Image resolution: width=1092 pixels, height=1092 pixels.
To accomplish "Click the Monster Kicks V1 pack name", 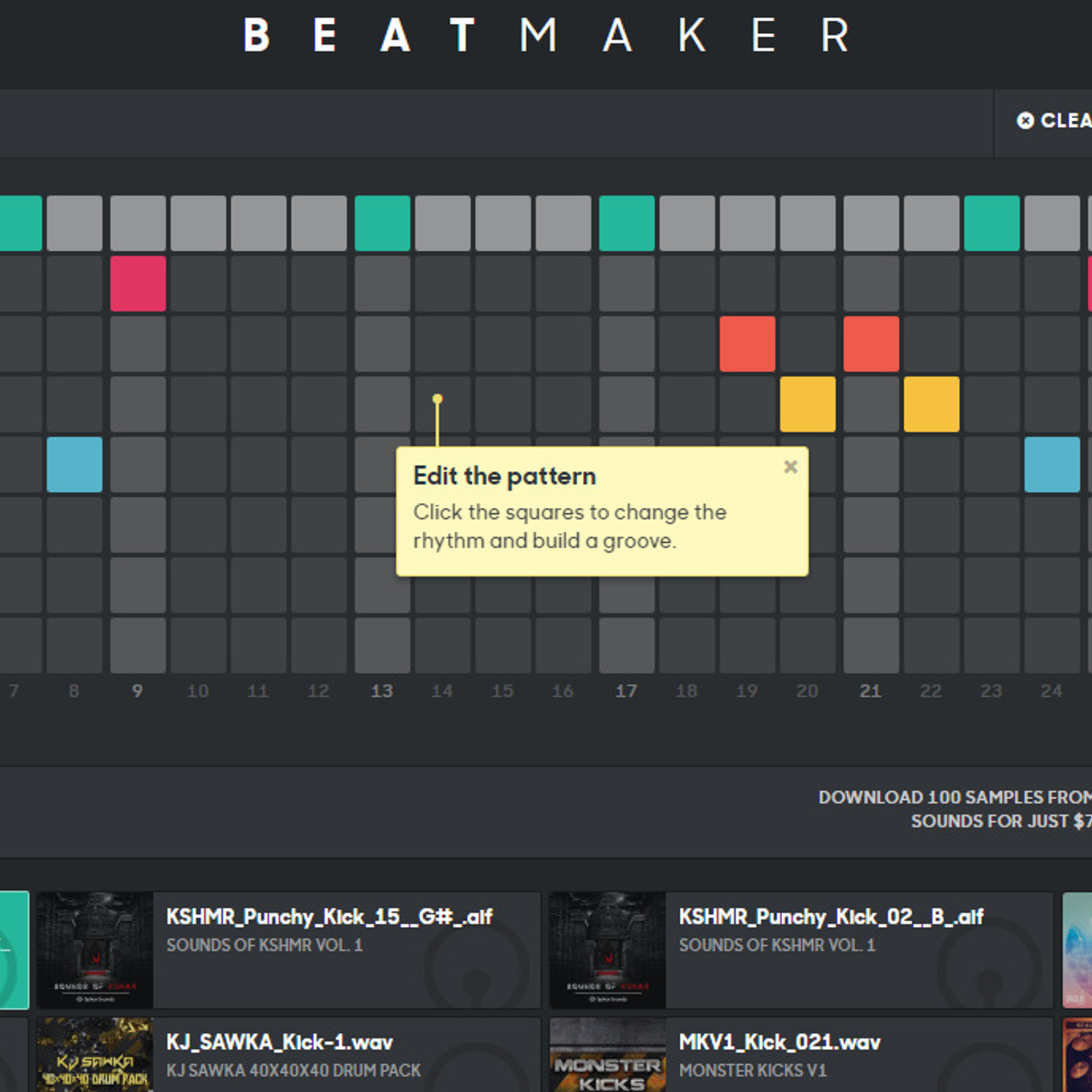I will pos(753,1070).
